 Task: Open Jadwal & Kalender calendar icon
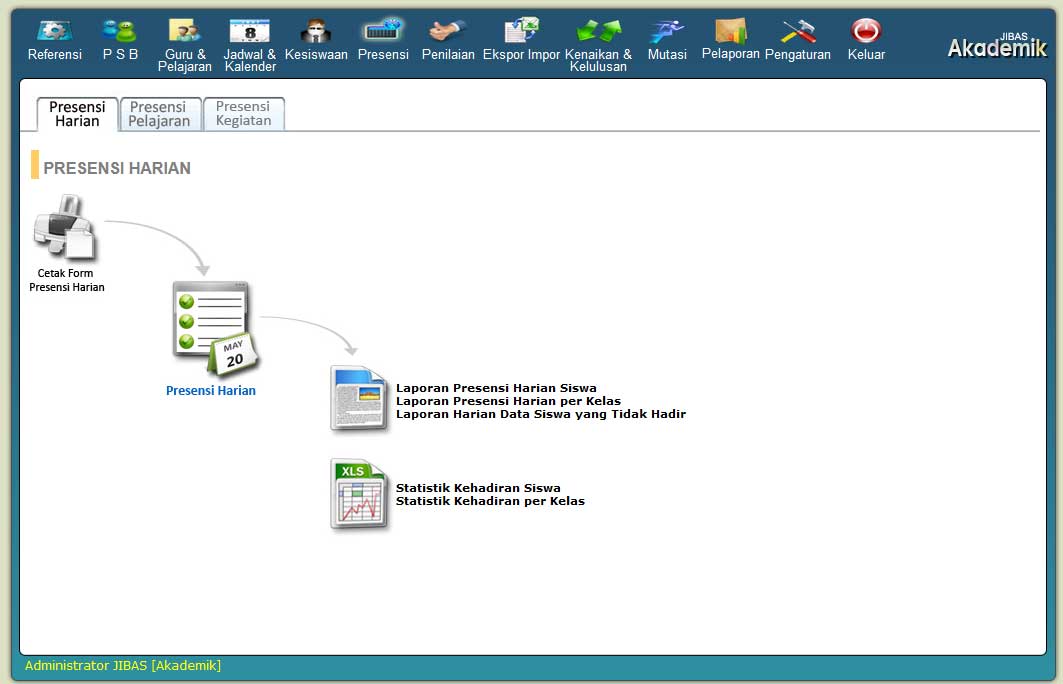[249, 31]
